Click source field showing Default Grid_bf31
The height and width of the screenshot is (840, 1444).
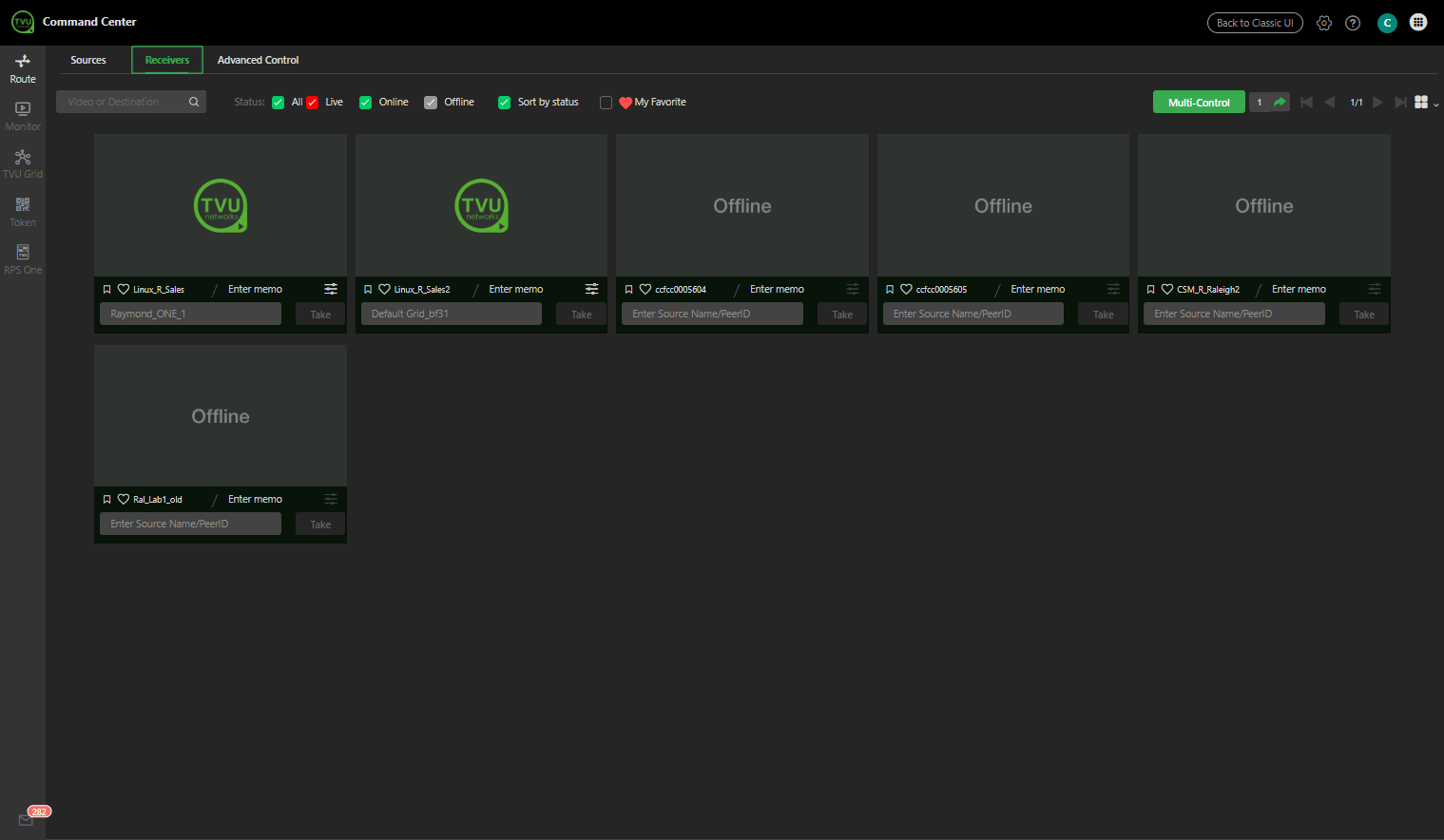pos(451,314)
